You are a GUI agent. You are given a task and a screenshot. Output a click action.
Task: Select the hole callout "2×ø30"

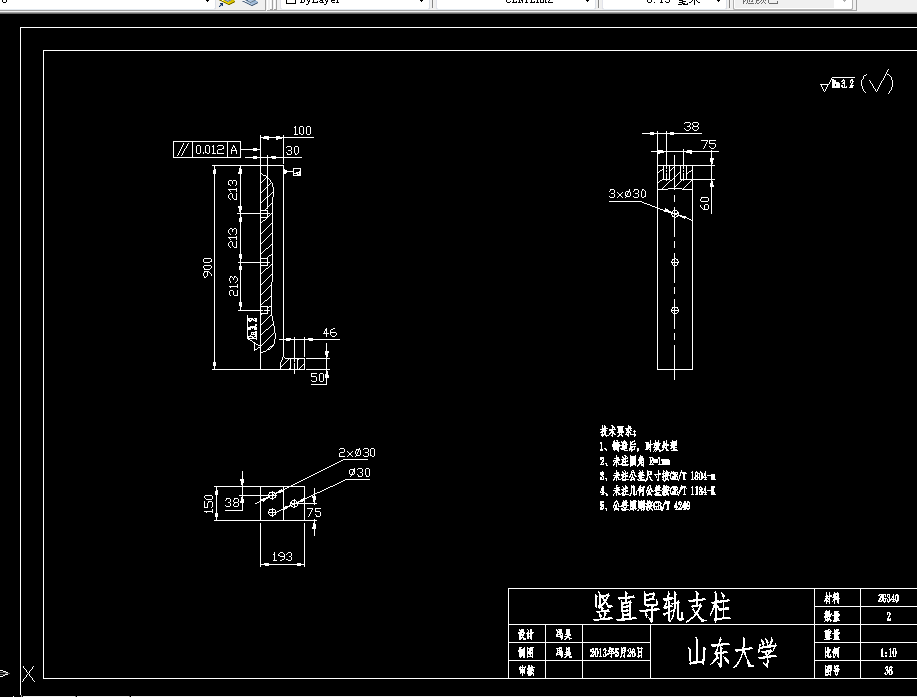coord(357,453)
